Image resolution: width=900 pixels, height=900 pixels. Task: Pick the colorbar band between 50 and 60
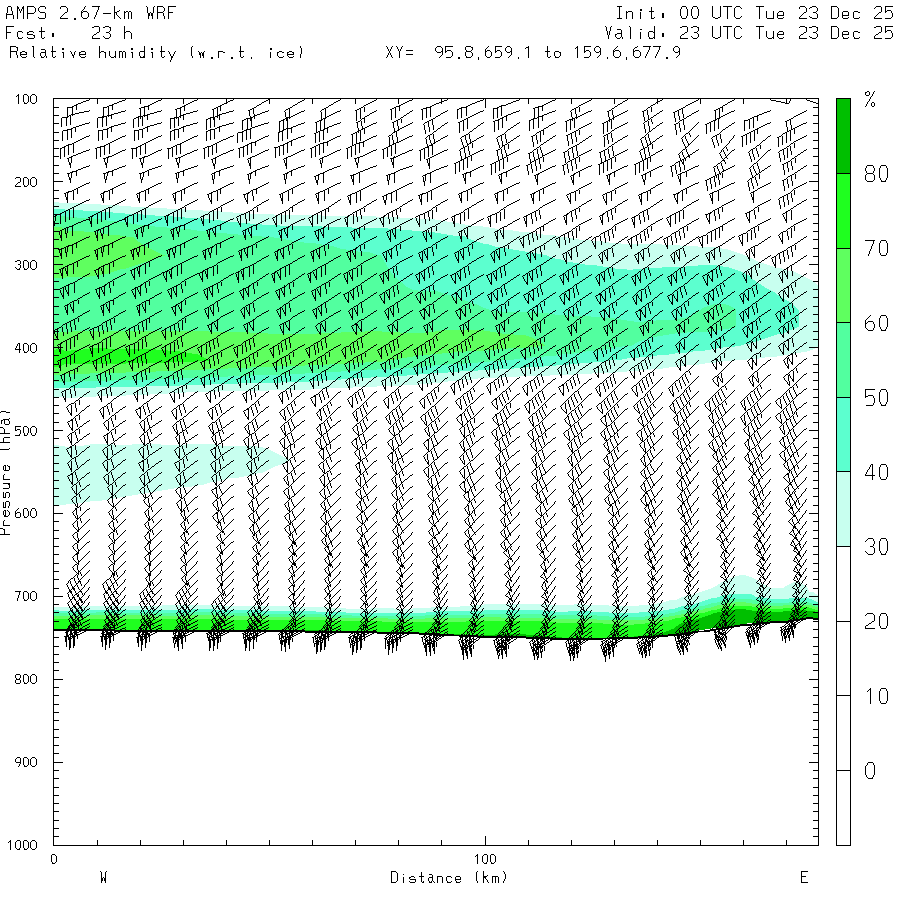click(843, 360)
